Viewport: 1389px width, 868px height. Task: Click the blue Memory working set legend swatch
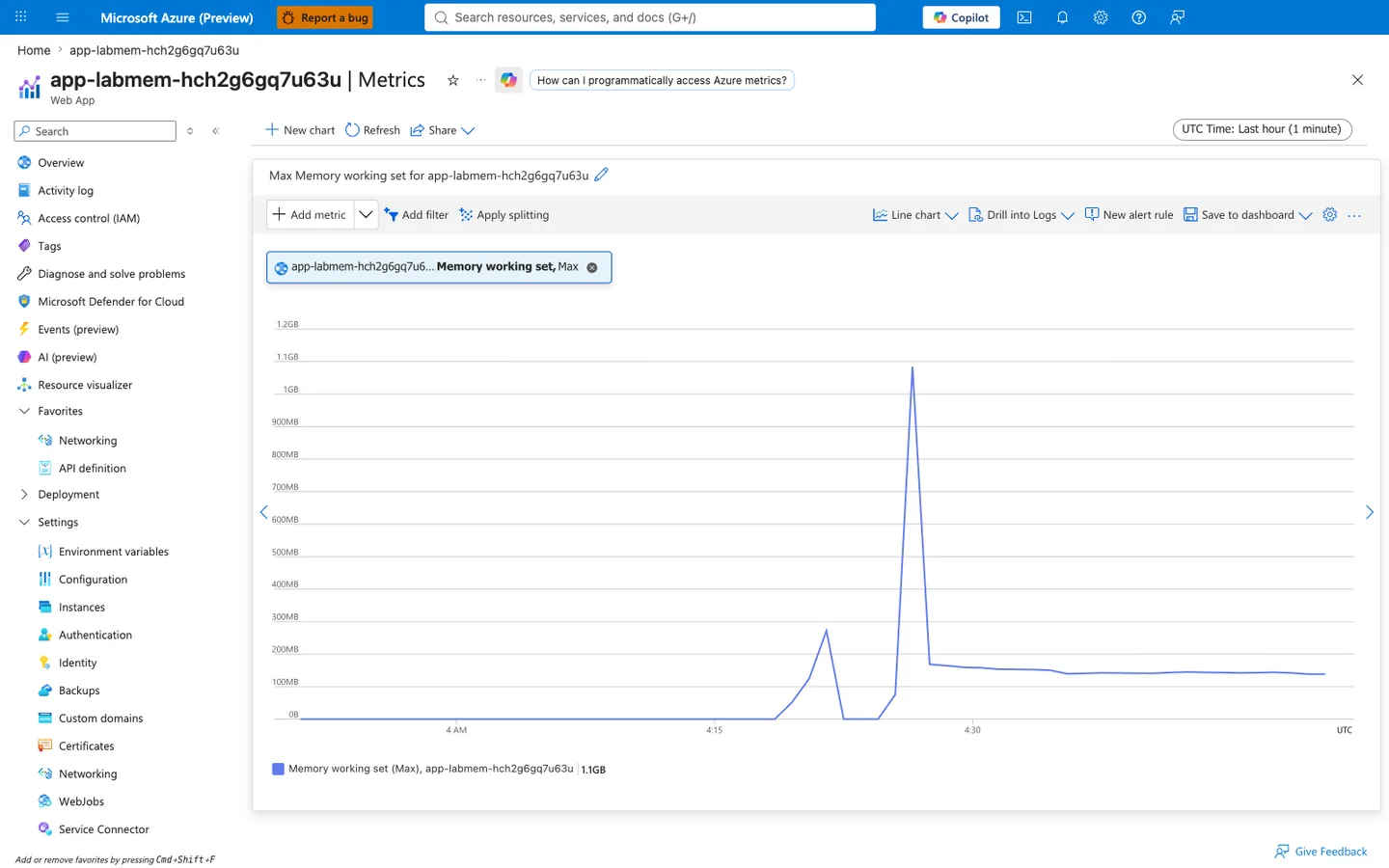point(278,770)
